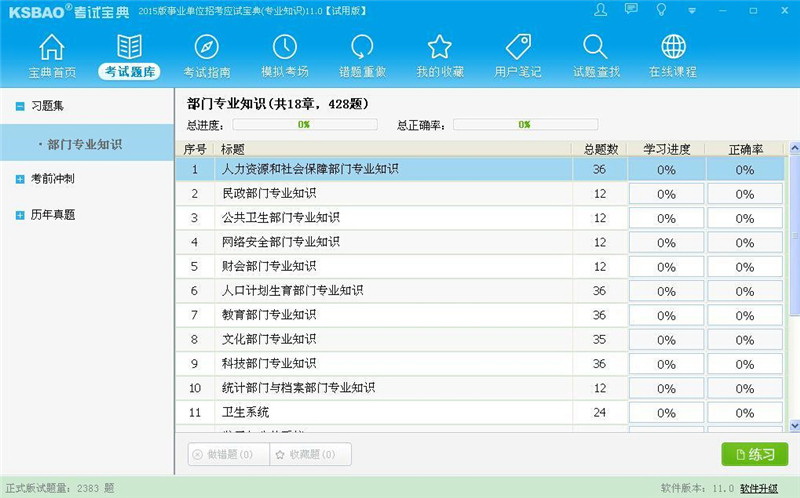Click the KSBAO 考试宝典 logo
This screenshot has height=498, width=800.
click(x=69, y=11)
